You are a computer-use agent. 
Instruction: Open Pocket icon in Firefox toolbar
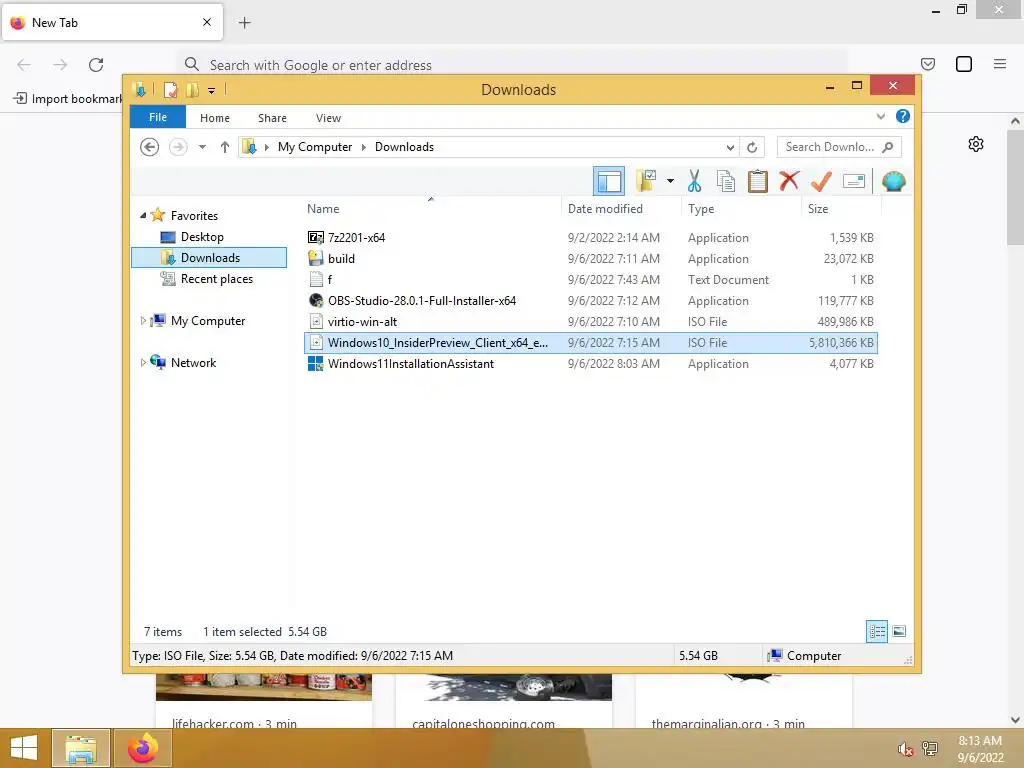(x=927, y=64)
